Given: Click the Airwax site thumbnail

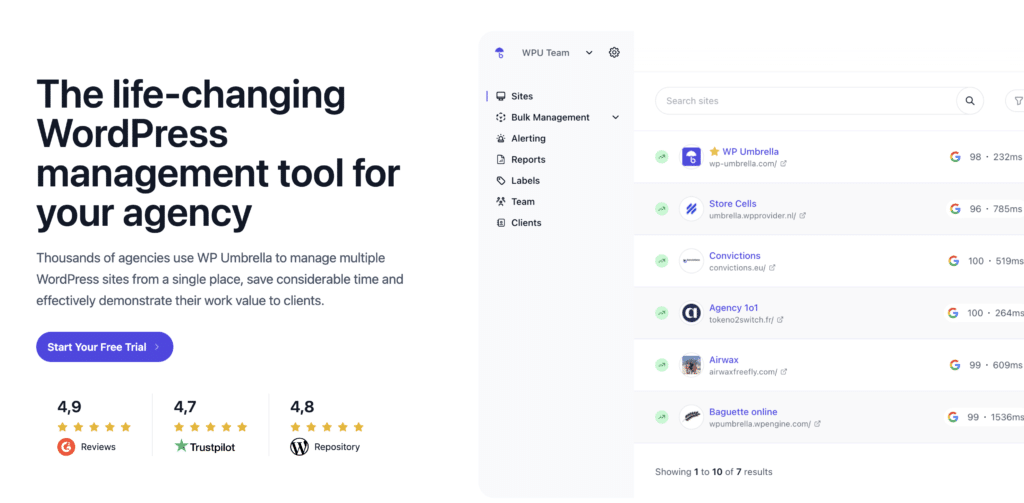Looking at the screenshot, I should pos(691,365).
